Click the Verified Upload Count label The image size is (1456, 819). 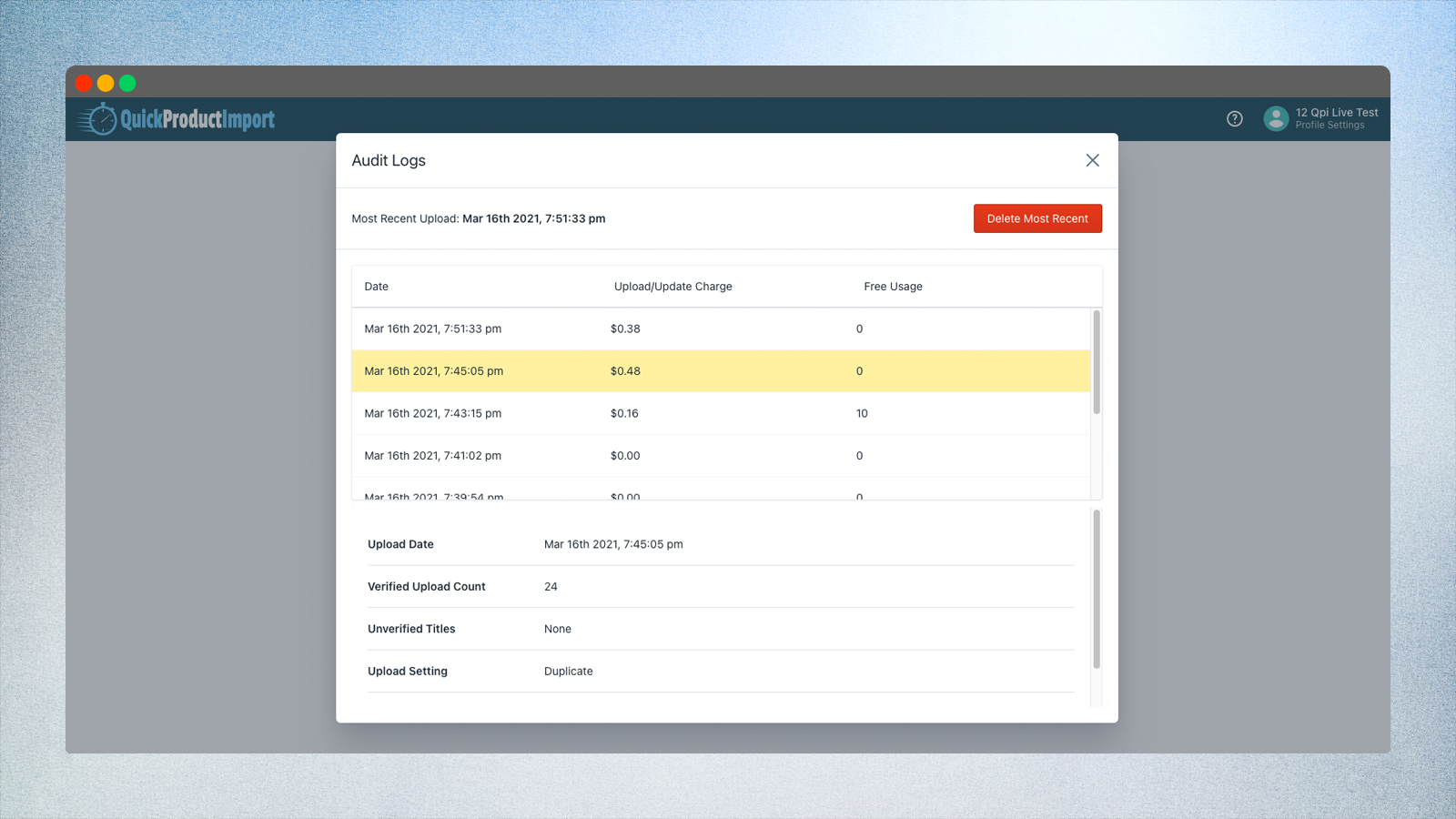pyautogui.click(x=427, y=587)
